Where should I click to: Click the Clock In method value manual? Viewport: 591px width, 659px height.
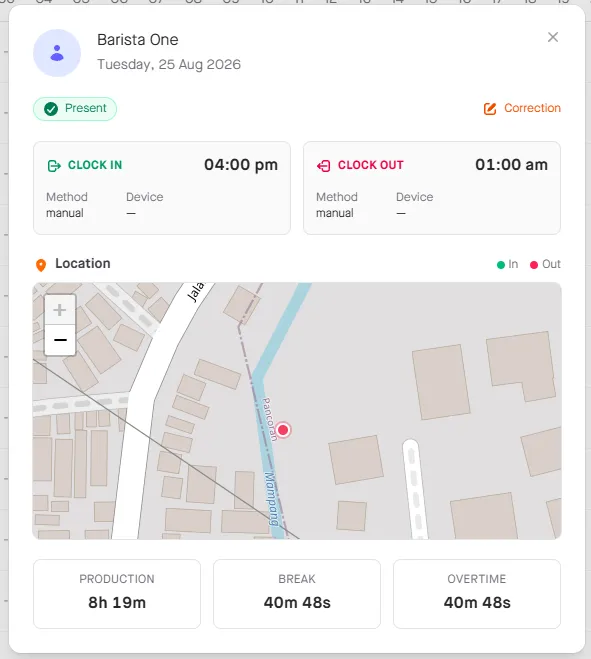coord(65,213)
